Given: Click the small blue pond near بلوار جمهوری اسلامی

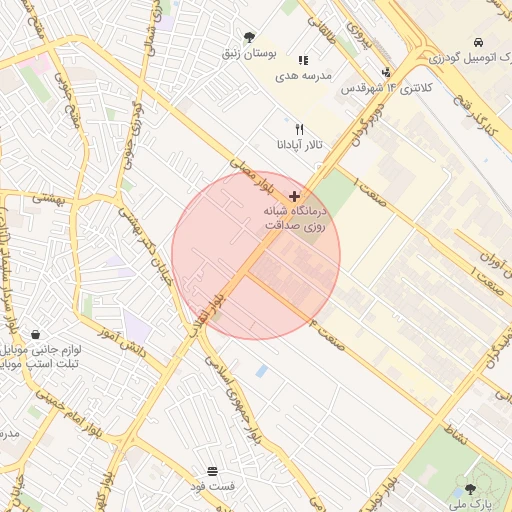Looking at the screenshot, I should [262, 371].
